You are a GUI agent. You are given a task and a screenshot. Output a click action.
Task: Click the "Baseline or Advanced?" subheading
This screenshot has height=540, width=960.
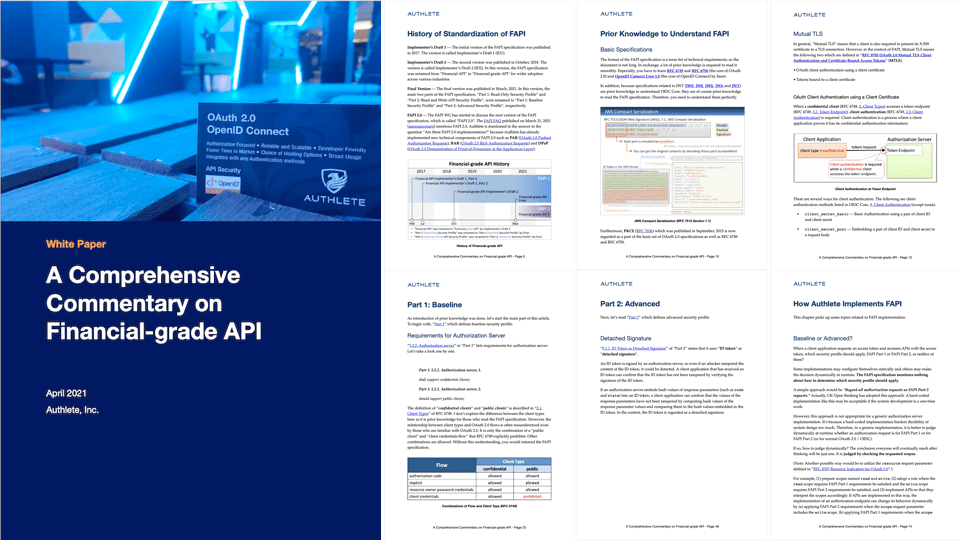pyautogui.click(x=823, y=338)
